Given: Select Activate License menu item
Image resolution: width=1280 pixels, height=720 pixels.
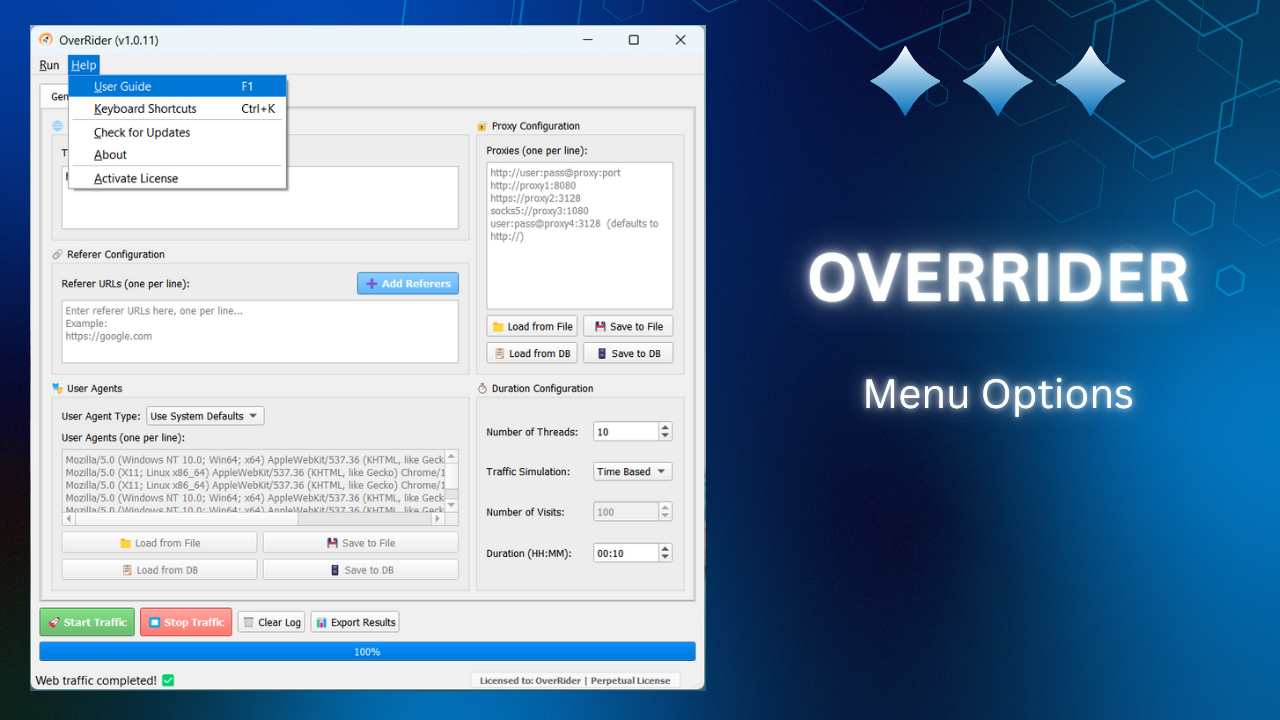Looking at the screenshot, I should (x=178, y=179).
